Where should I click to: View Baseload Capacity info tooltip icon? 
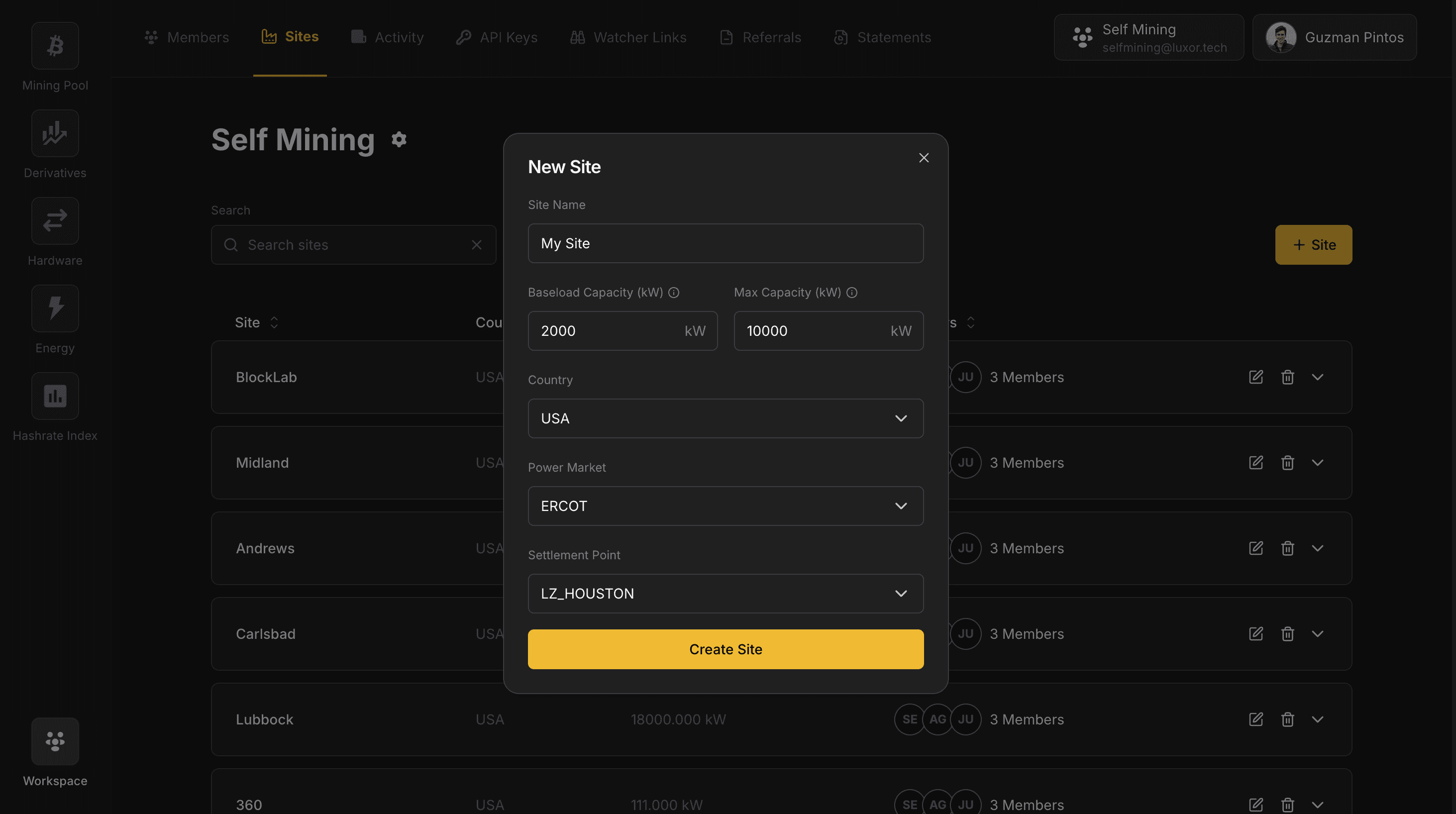[674, 292]
